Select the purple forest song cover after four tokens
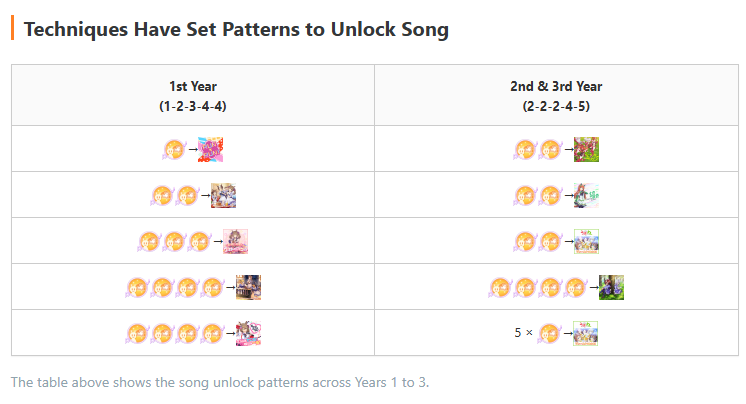 coord(611,287)
